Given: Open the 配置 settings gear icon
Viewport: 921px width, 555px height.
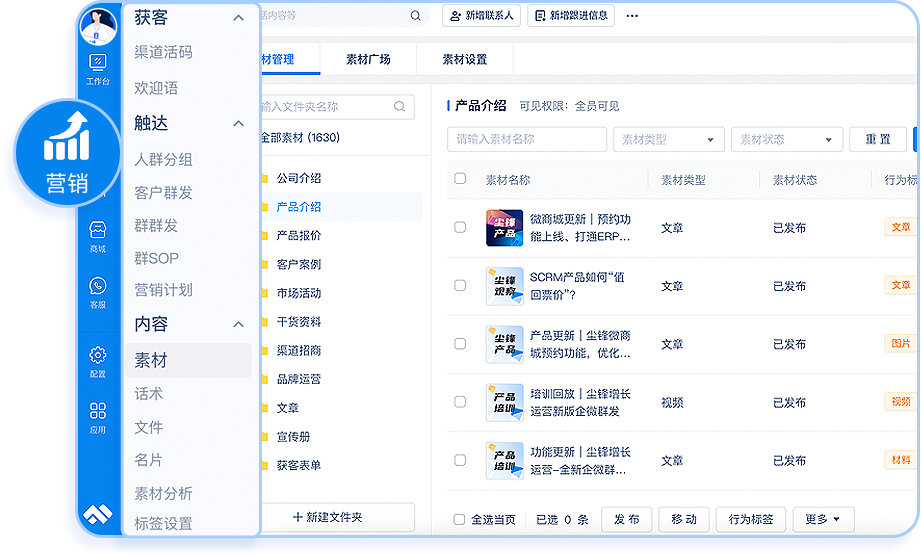Looking at the screenshot, I should 98,361.
